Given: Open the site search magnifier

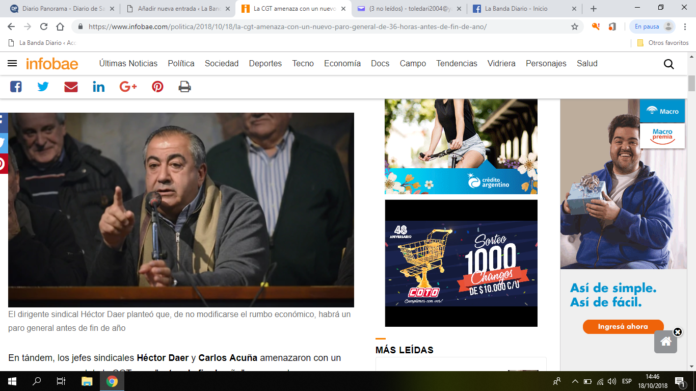Looking at the screenshot, I should (x=668, y=64).
